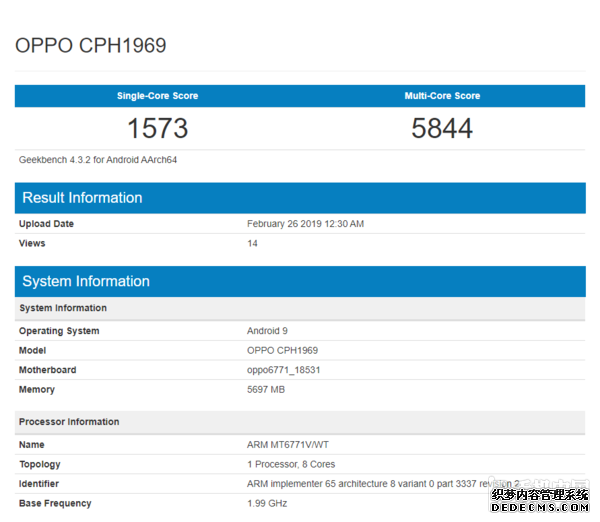
Task: Click the Motherboard label
Action: pyautogui.click(x=47, y=370)
